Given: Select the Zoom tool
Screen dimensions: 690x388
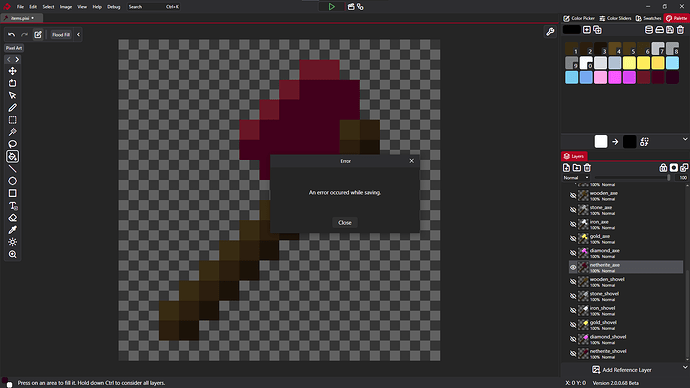Looking at the screenshot, I should tap(12, 254).
